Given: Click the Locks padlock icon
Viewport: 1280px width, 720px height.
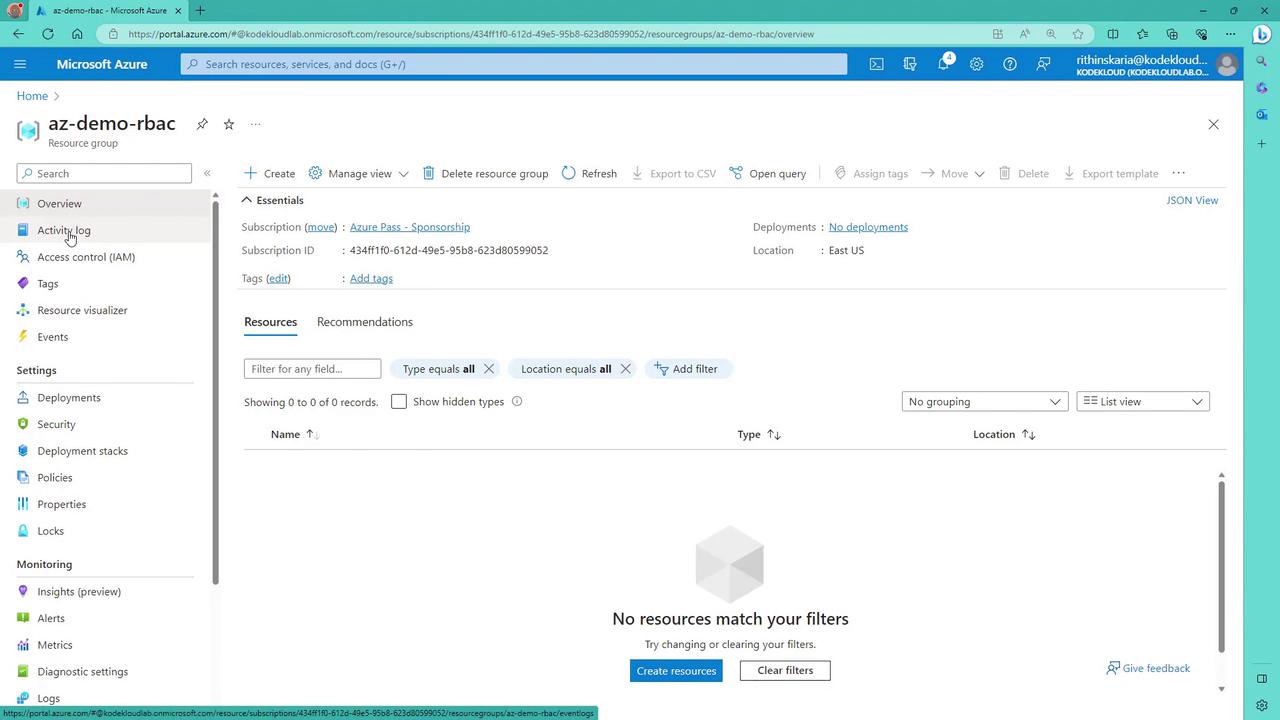Looking at the screenshot, I should click(x=24, y=531).
